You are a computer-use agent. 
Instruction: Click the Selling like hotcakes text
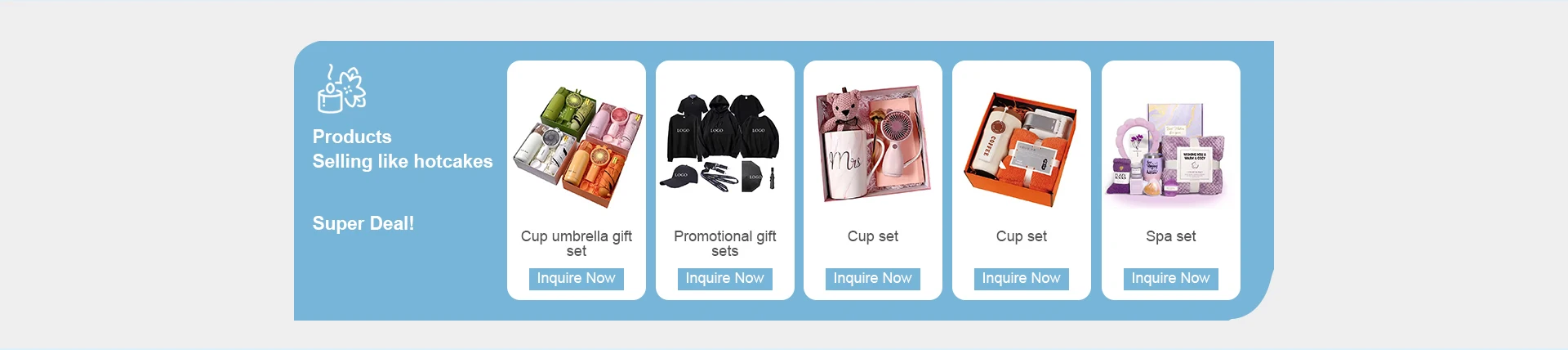403,161
